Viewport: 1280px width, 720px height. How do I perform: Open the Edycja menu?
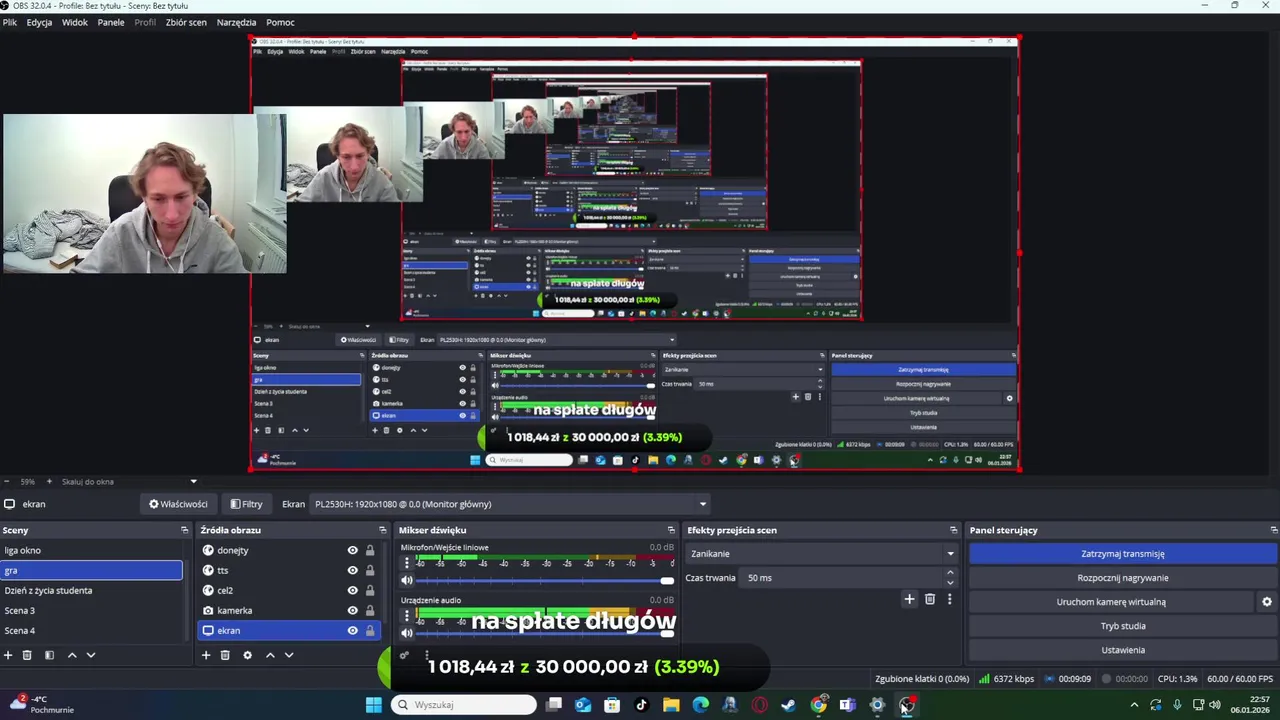[39, 22]
